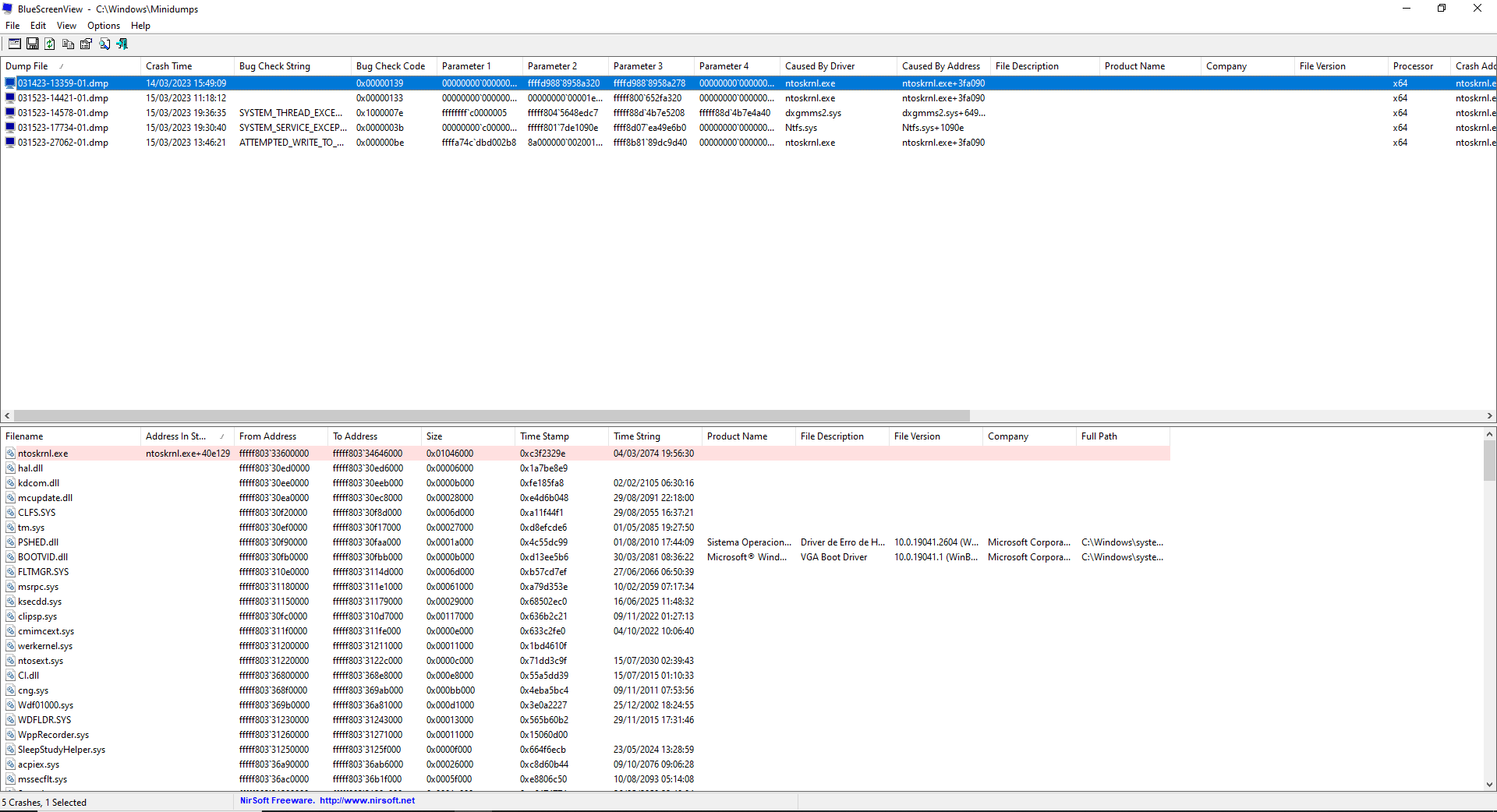The image size is (1497, 812).
Task: Click the file icon beside tm.sys
Action: pyautogui.click(x=11, y=528)
